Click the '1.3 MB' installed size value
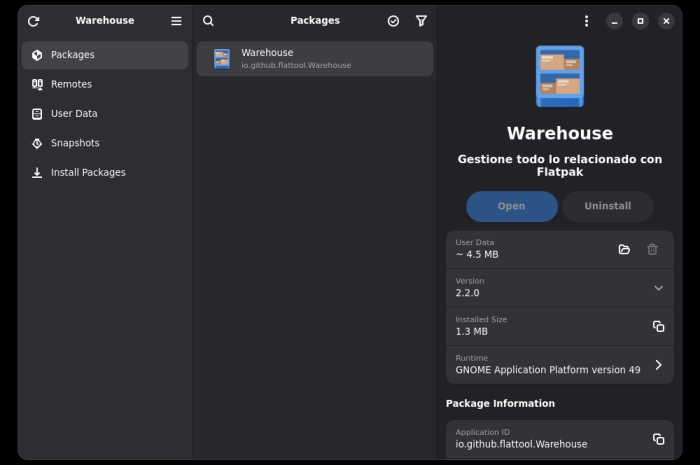Screen dimensions: 700x465 click(x=471, y=332)
